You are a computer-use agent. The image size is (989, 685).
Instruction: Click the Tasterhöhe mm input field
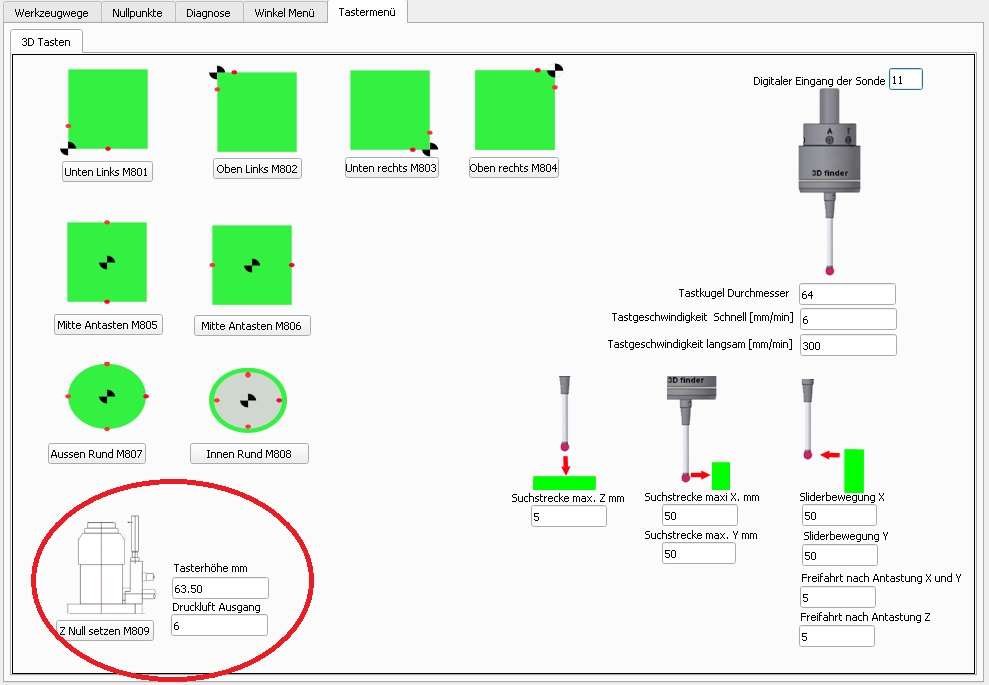pos(219,588)
